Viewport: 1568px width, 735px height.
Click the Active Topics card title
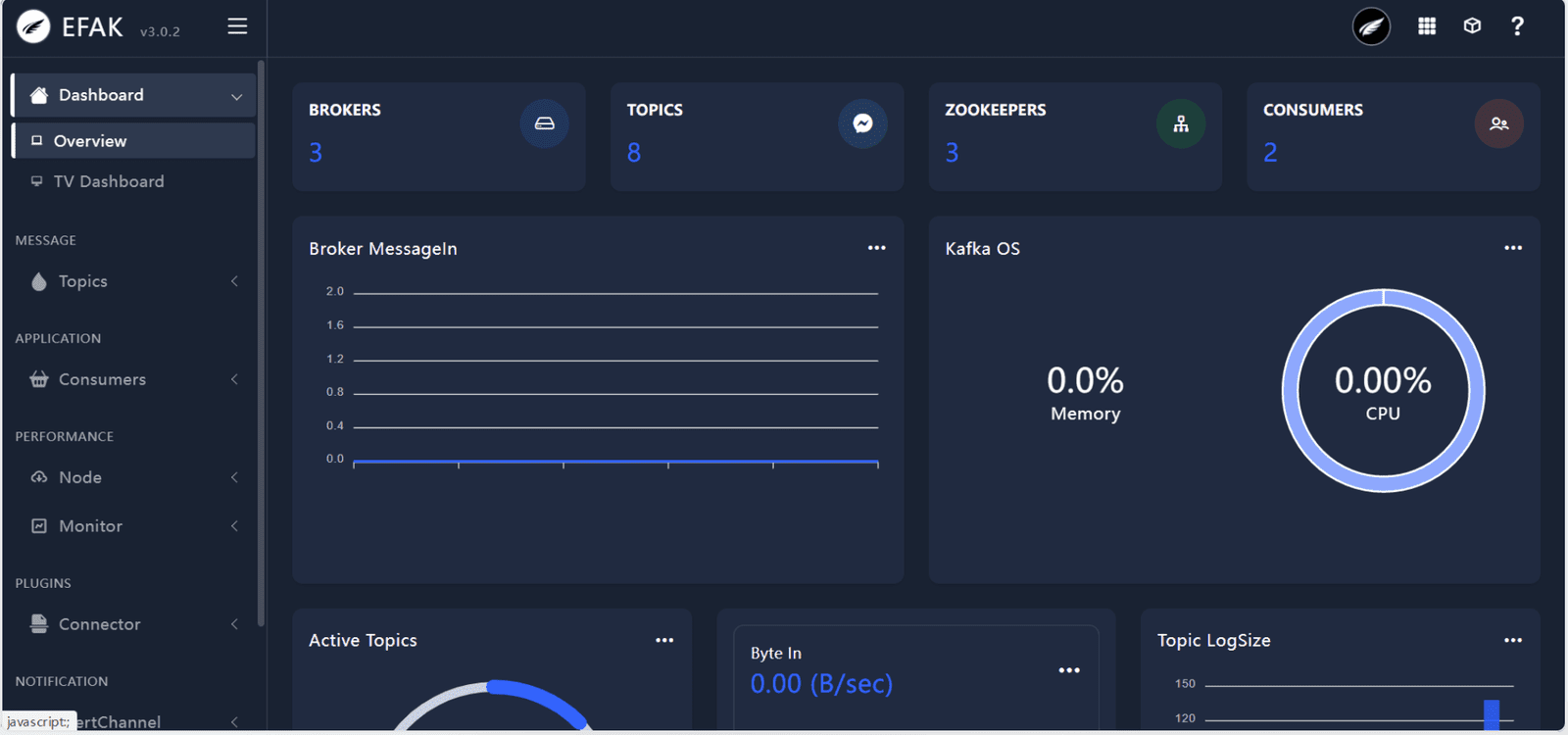point(363,640)
